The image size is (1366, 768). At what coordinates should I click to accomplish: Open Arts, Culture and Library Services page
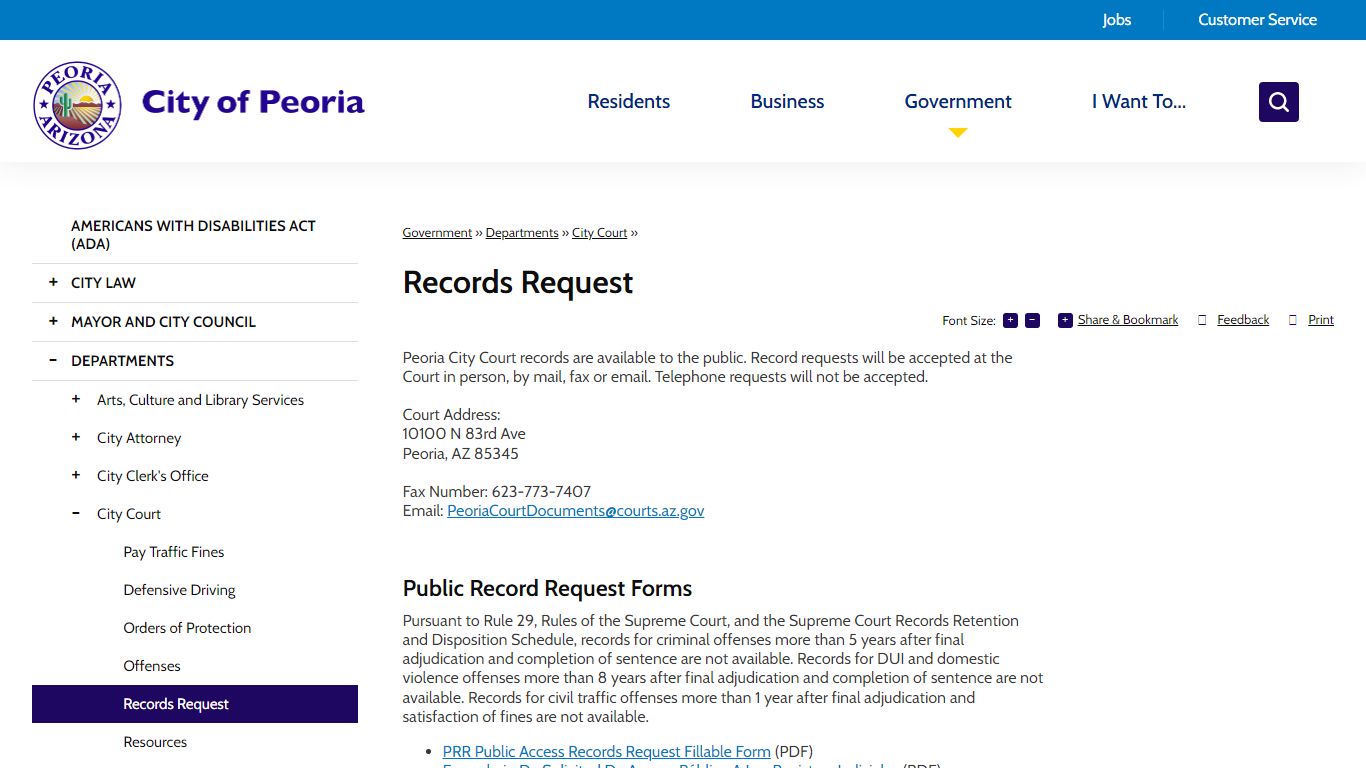200,400
